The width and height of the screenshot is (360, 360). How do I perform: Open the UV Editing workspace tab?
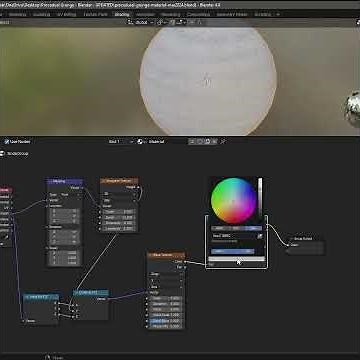[x=66, y=14]
